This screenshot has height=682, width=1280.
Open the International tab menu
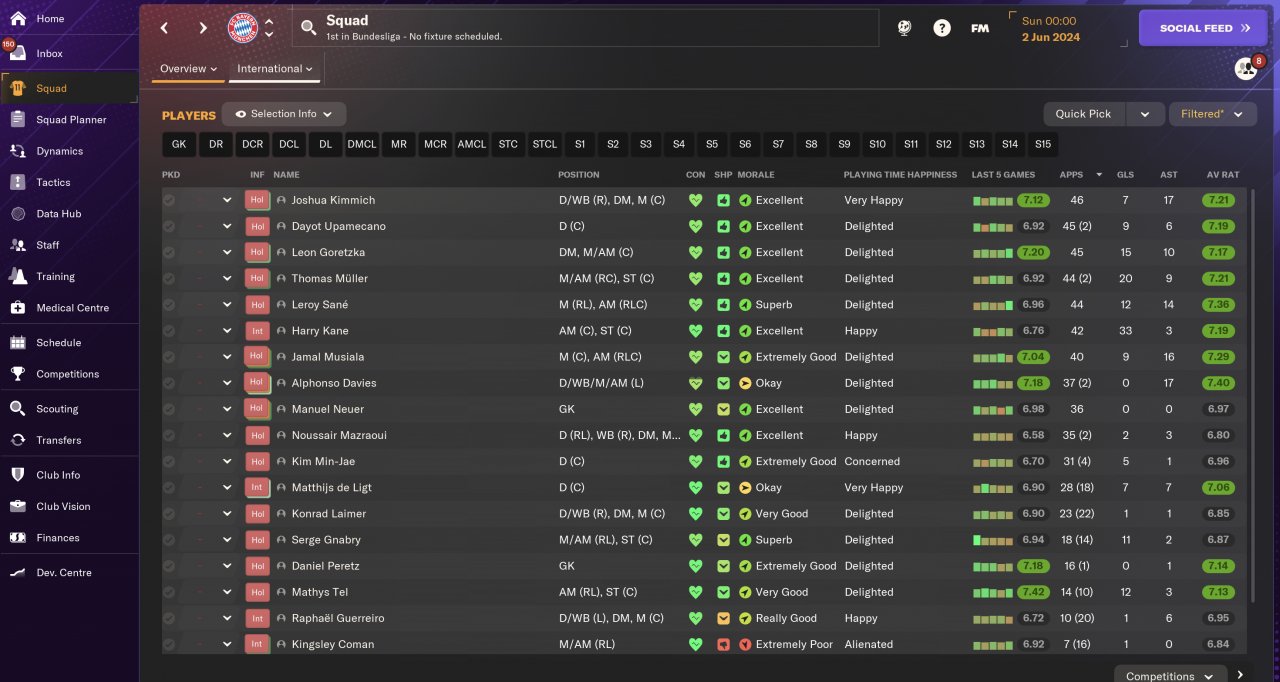(x=275, y=69)
